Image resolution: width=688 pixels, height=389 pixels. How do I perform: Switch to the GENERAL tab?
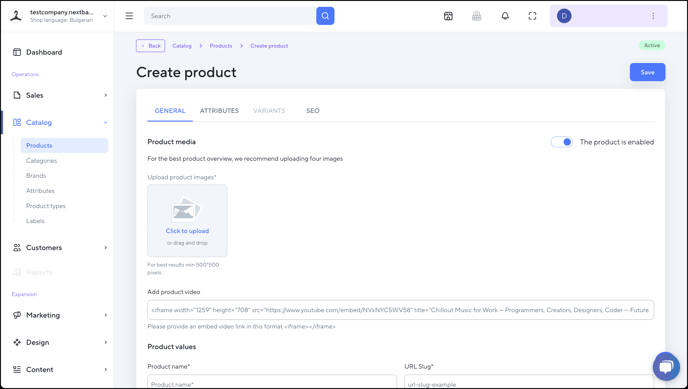(170, 111)
